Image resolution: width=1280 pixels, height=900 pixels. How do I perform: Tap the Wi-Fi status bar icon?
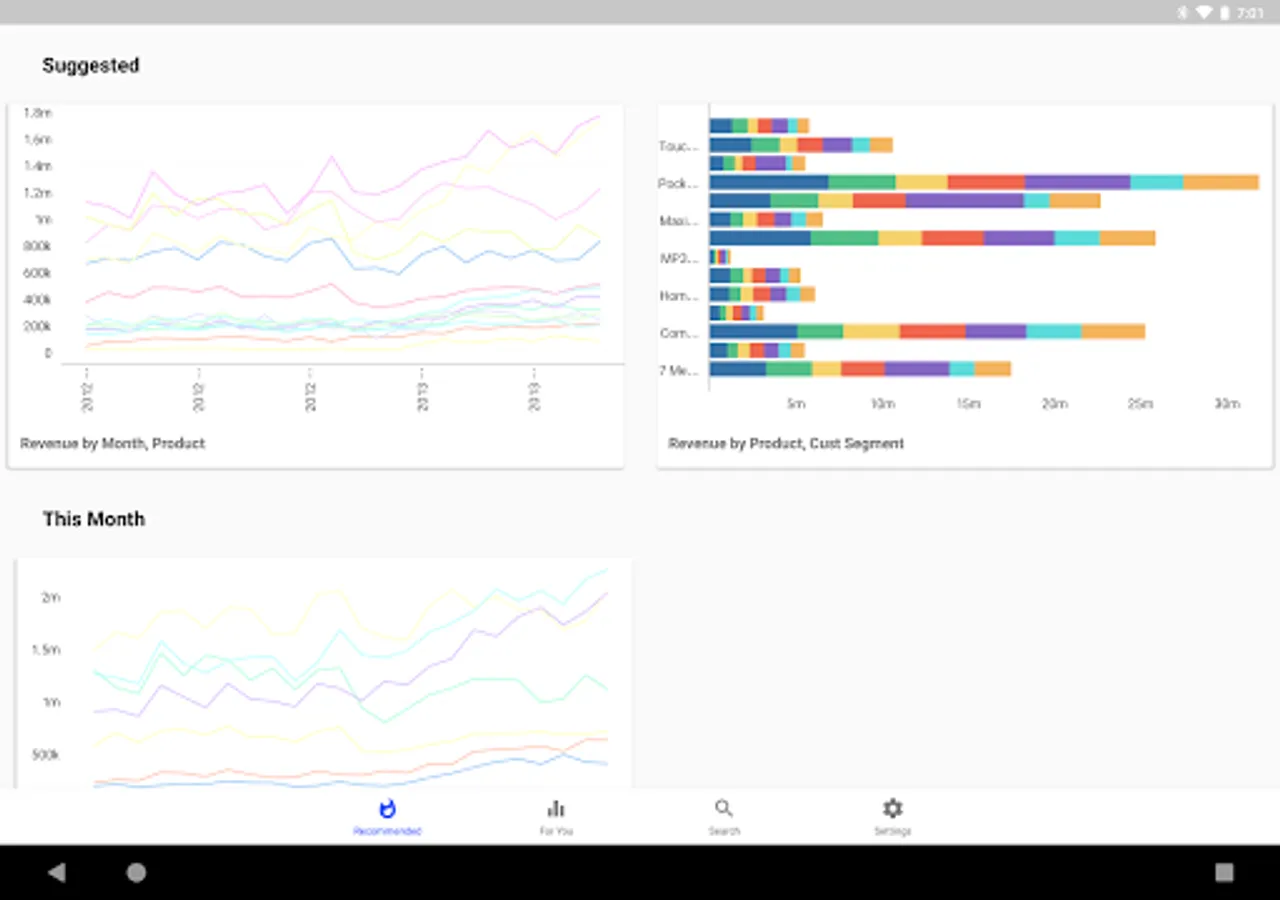[1203, 12]
